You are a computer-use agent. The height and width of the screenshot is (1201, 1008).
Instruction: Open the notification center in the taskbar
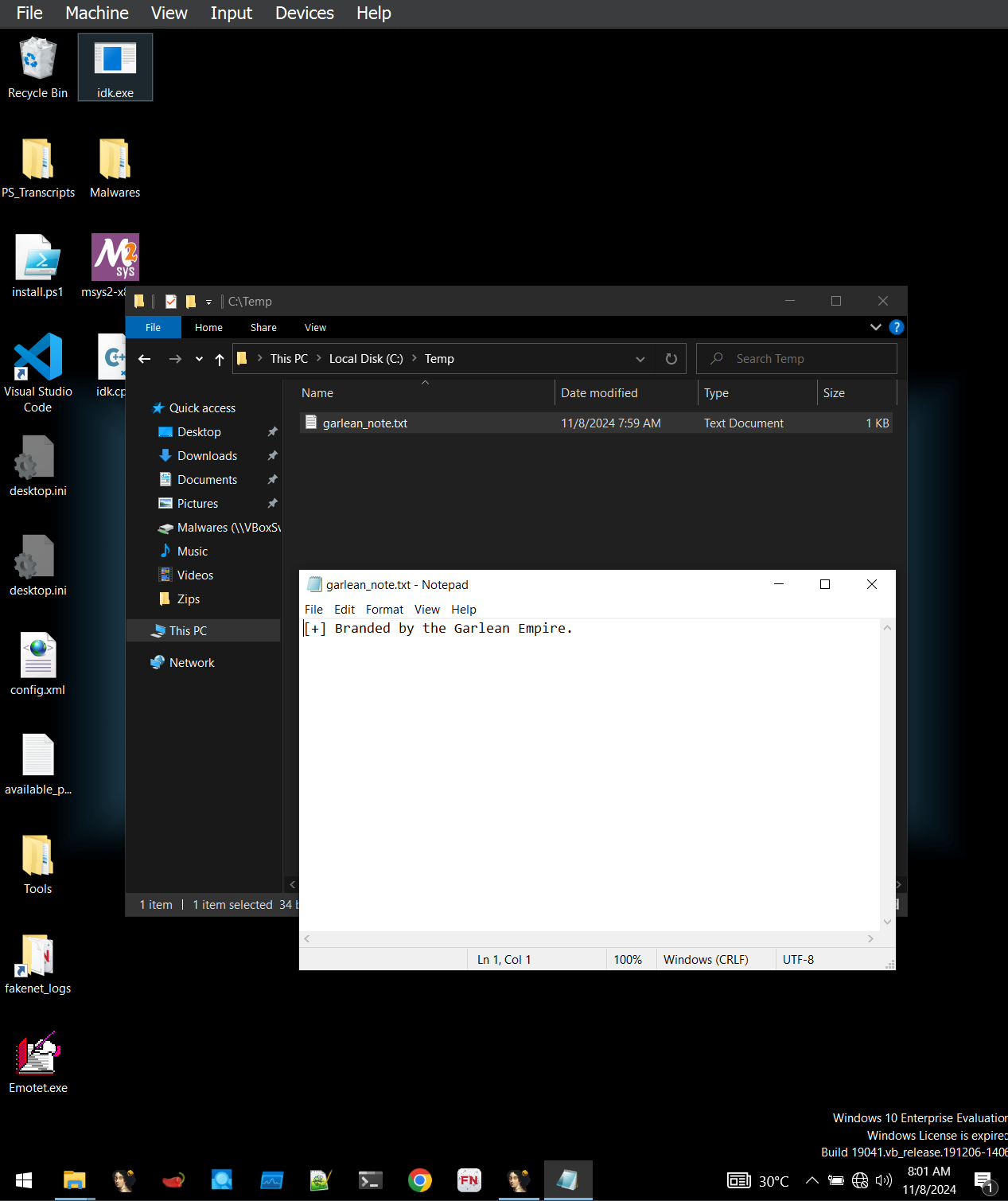click(984, 1180)
